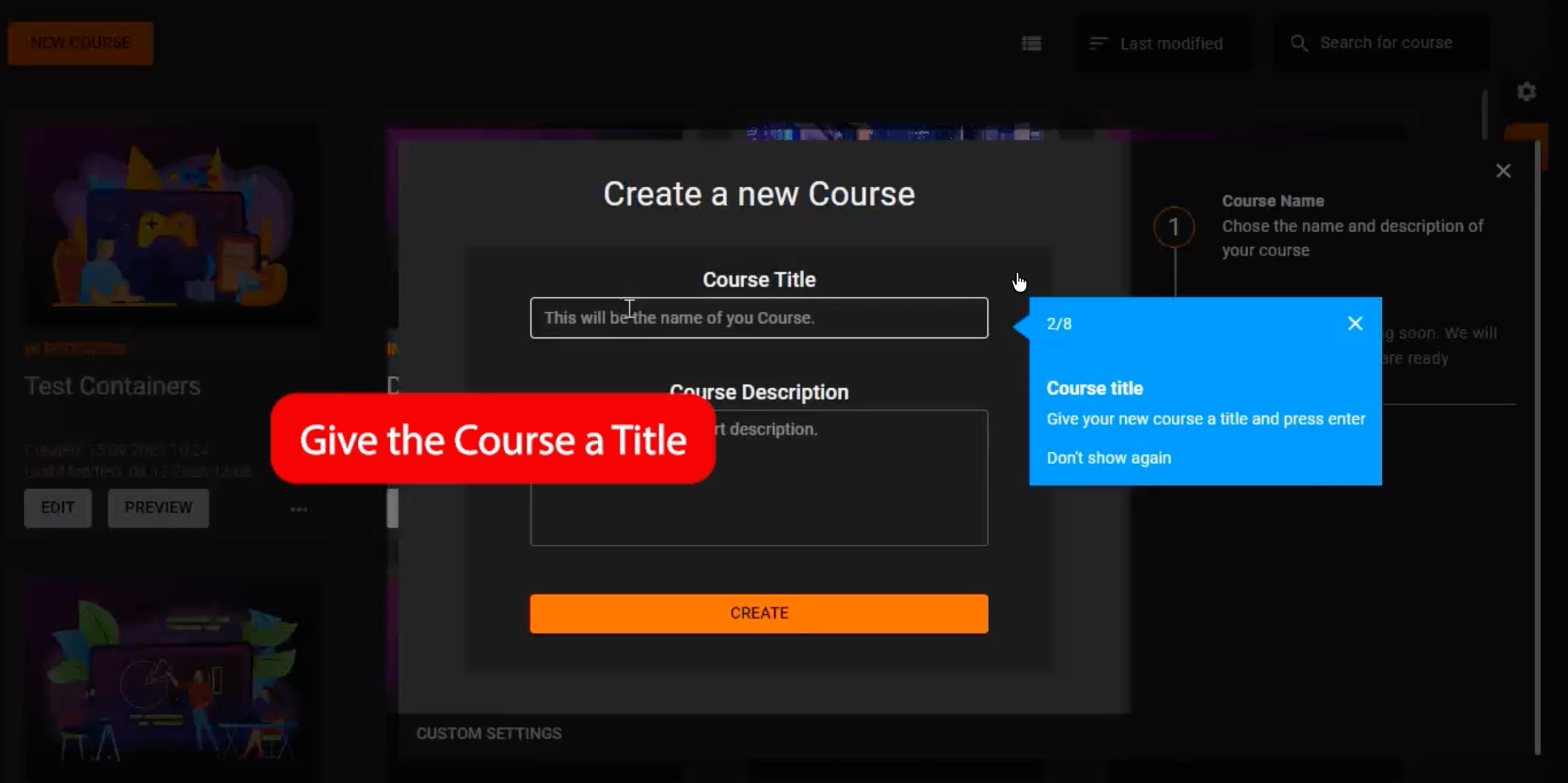Dismiss the Create a new Course dialog
Image resolution: width=1568 pixels, height=783 pixels.
1504,171
